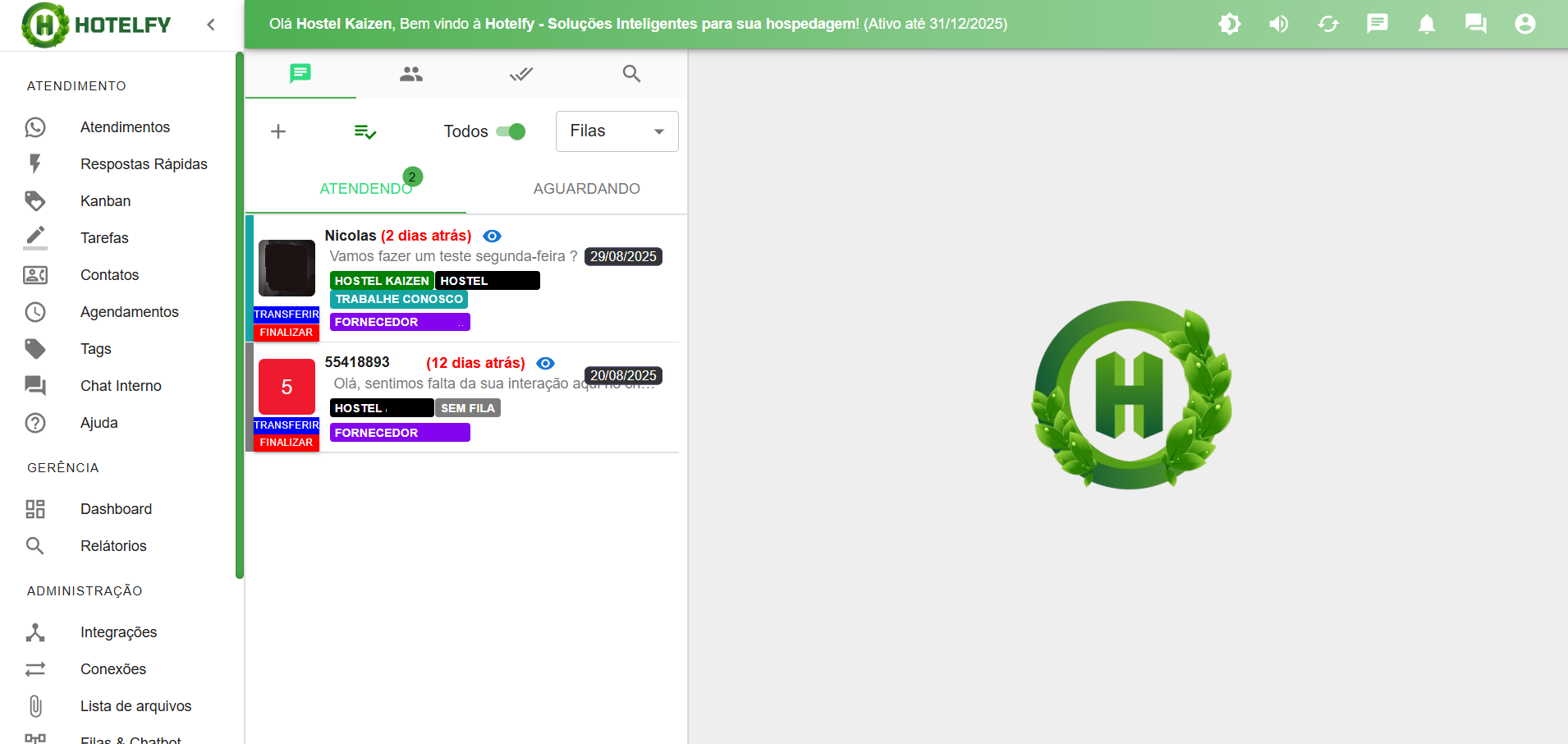
Task: Select the ATENDENDO tab
Action: click(365, 189)
